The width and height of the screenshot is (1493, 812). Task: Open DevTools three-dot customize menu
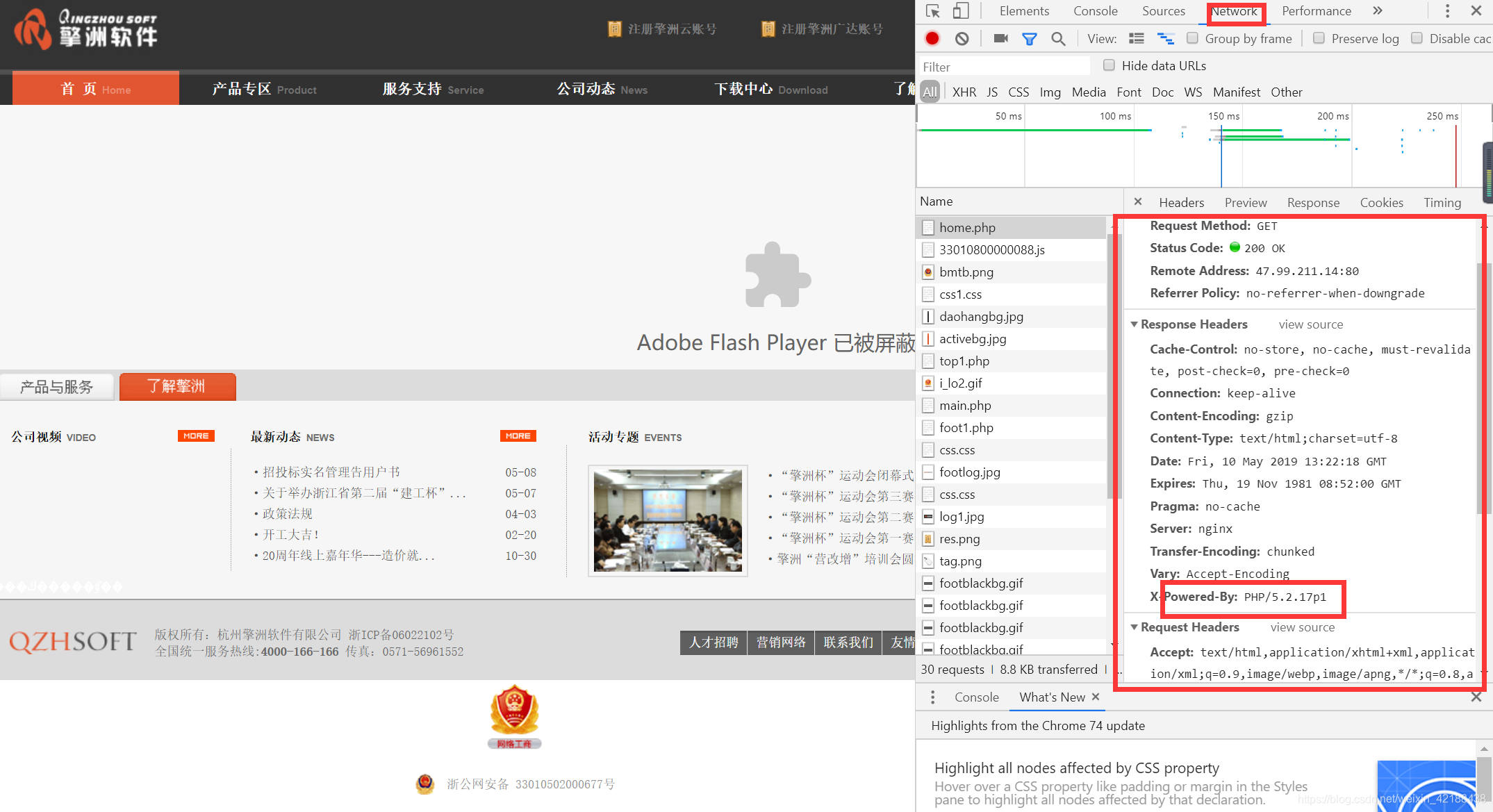[x=1447, y=11]
